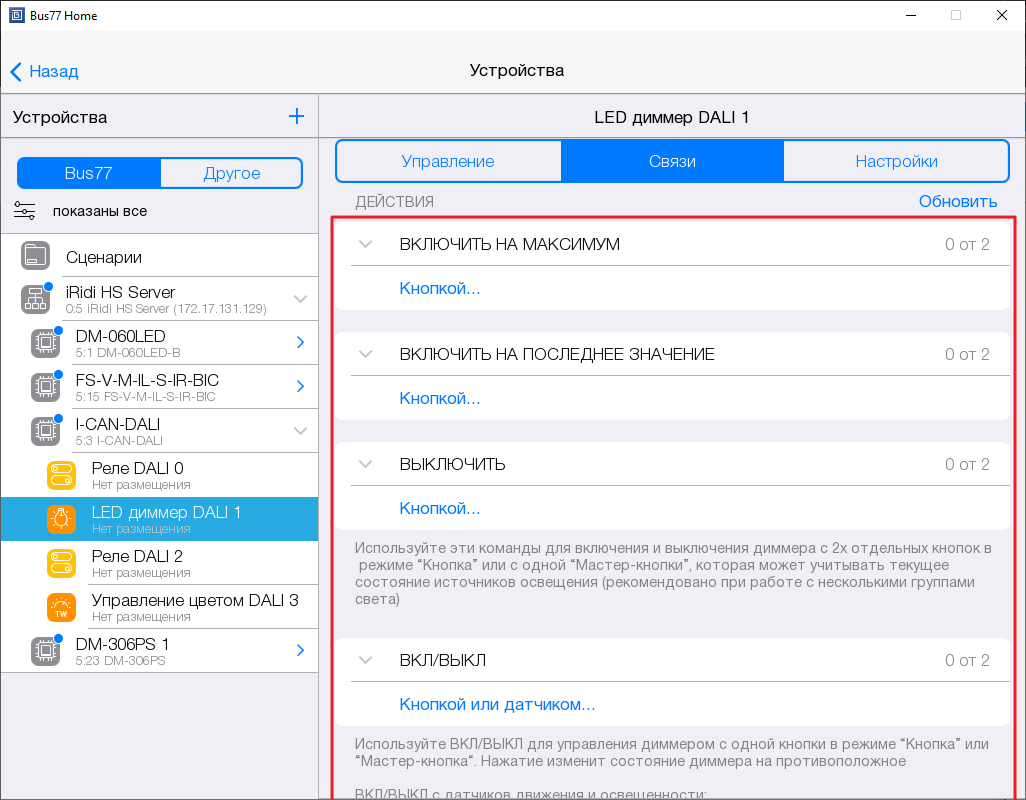Click the Управление цветом DALI 3 icon
This screenshot has height=800, width=1026.
point(61,607)
